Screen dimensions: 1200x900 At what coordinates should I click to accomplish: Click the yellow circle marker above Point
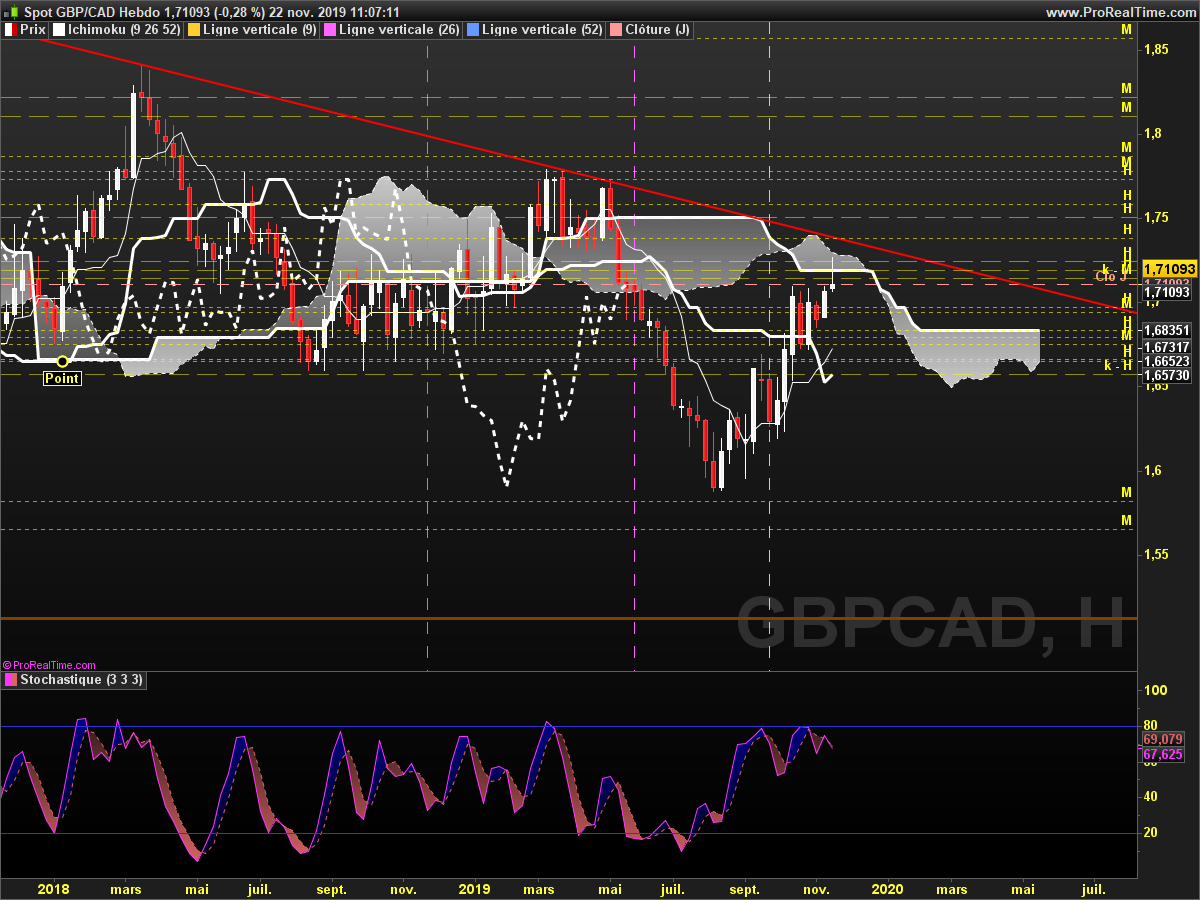point(62,361)
